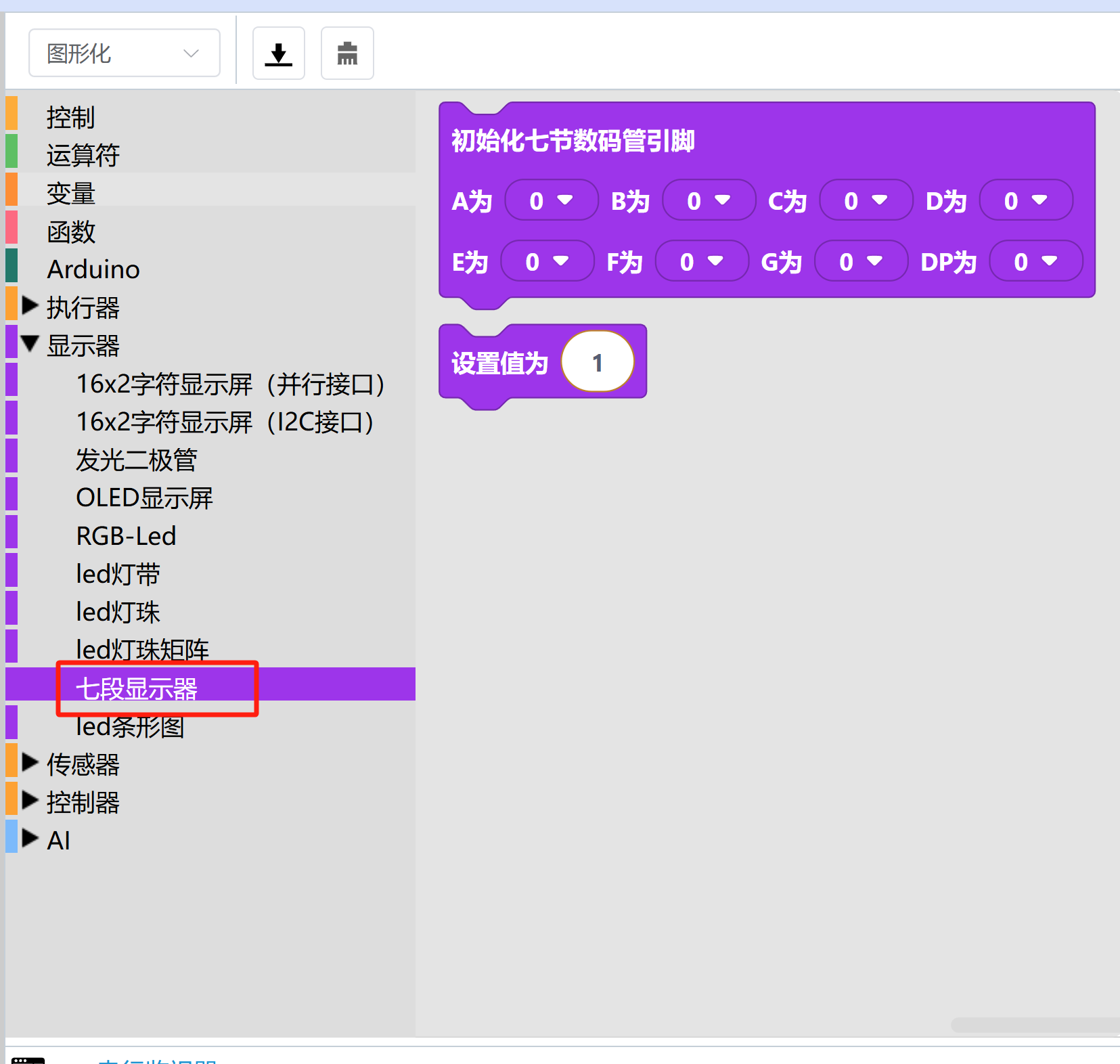Select the led灯珠矩阵 category

tap(142, 650)
